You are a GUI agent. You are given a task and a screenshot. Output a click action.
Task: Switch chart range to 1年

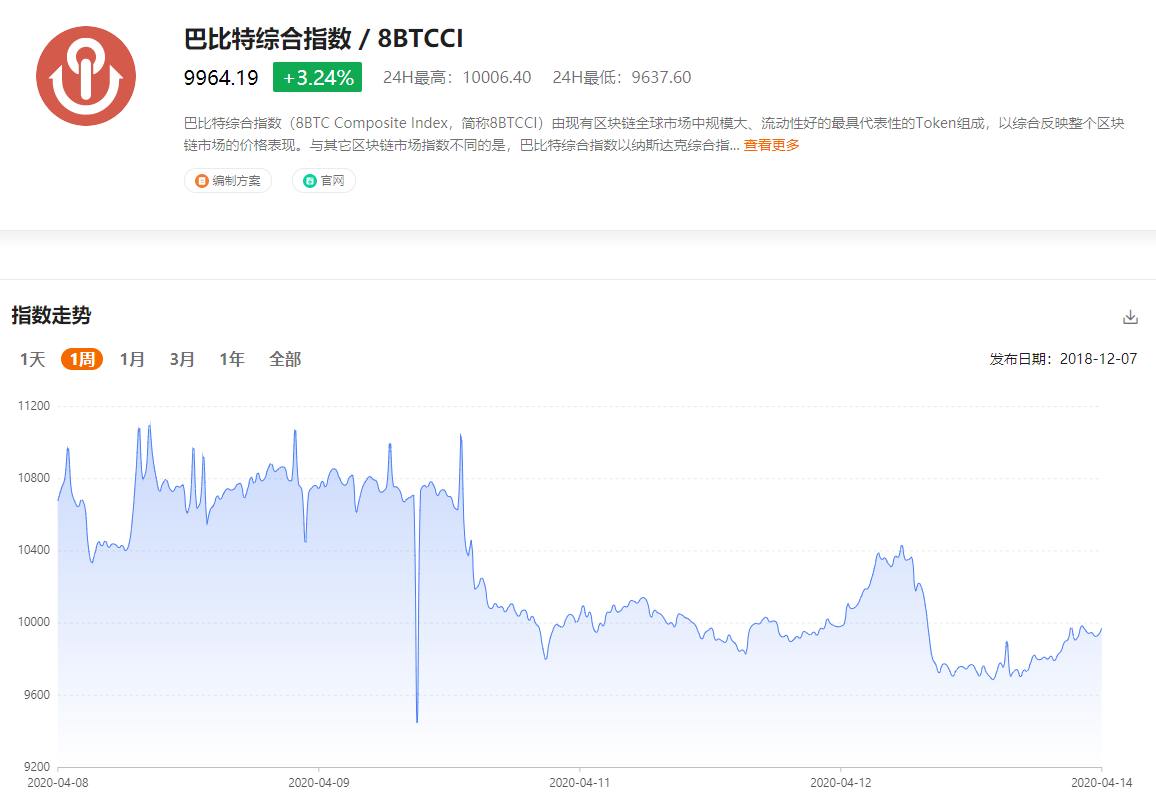point(231,359)
